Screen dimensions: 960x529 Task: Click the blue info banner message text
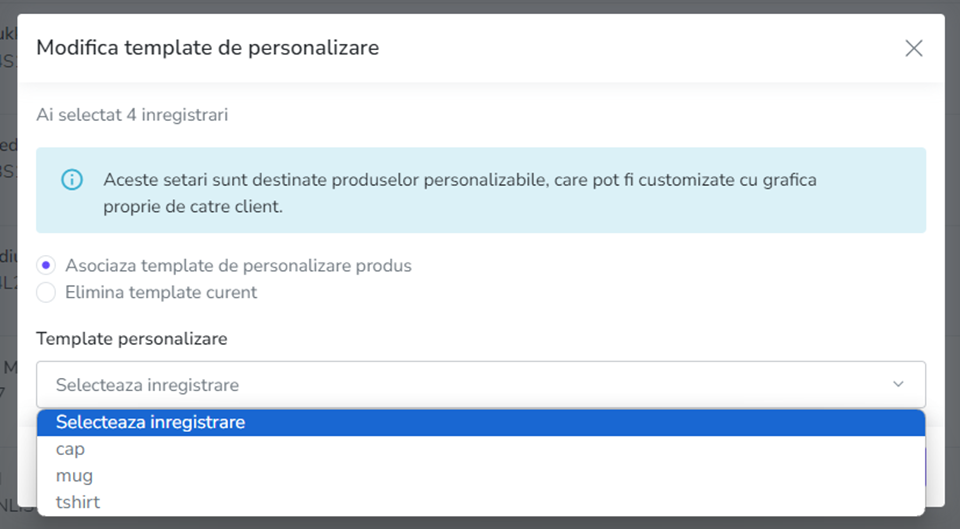[460, 193]
